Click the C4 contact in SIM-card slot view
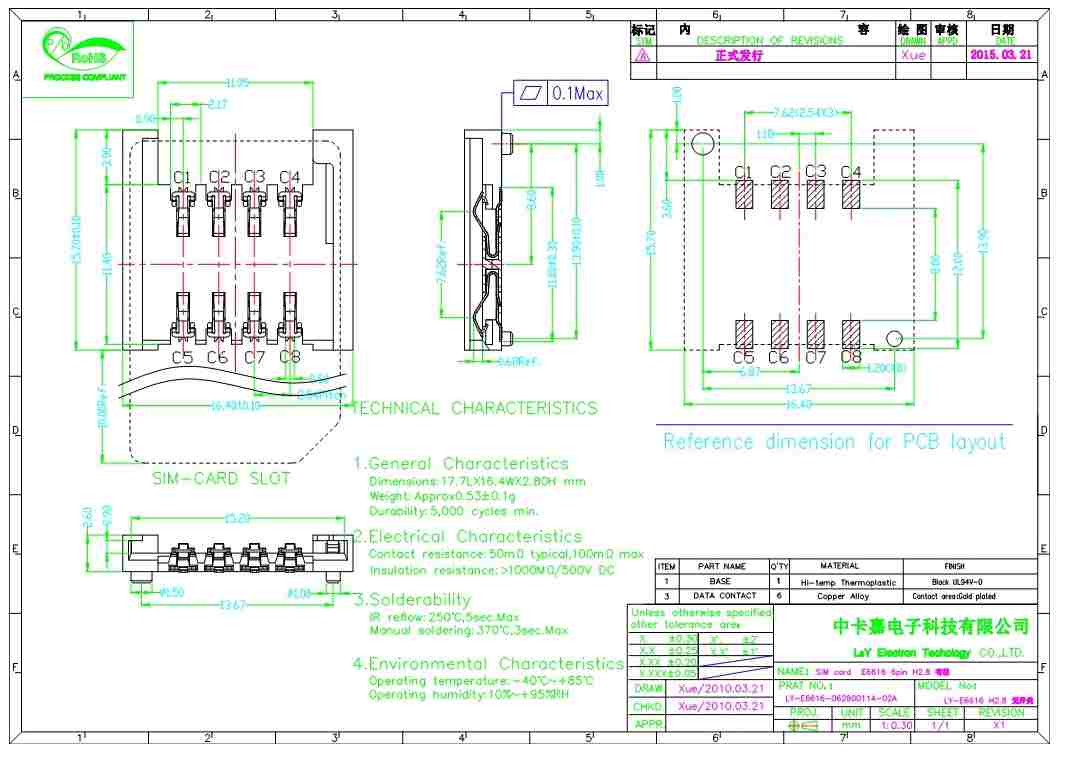The image size is (1066, 757). 289,208
